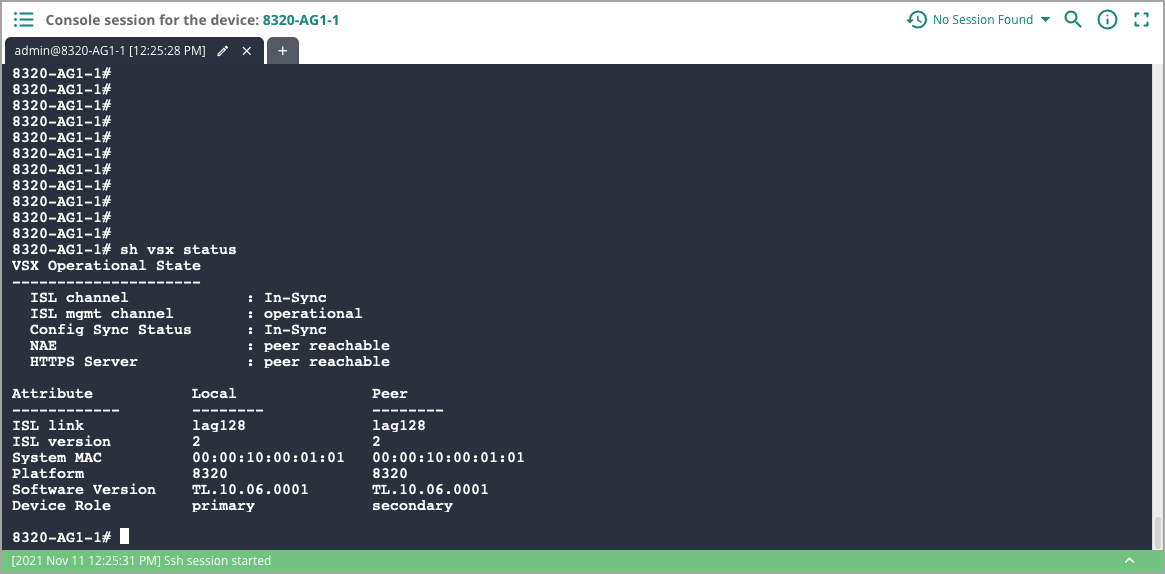This screenshot has height=574, width=1165.
Task: Click the session history clock icon
Action: pos(916,20)
